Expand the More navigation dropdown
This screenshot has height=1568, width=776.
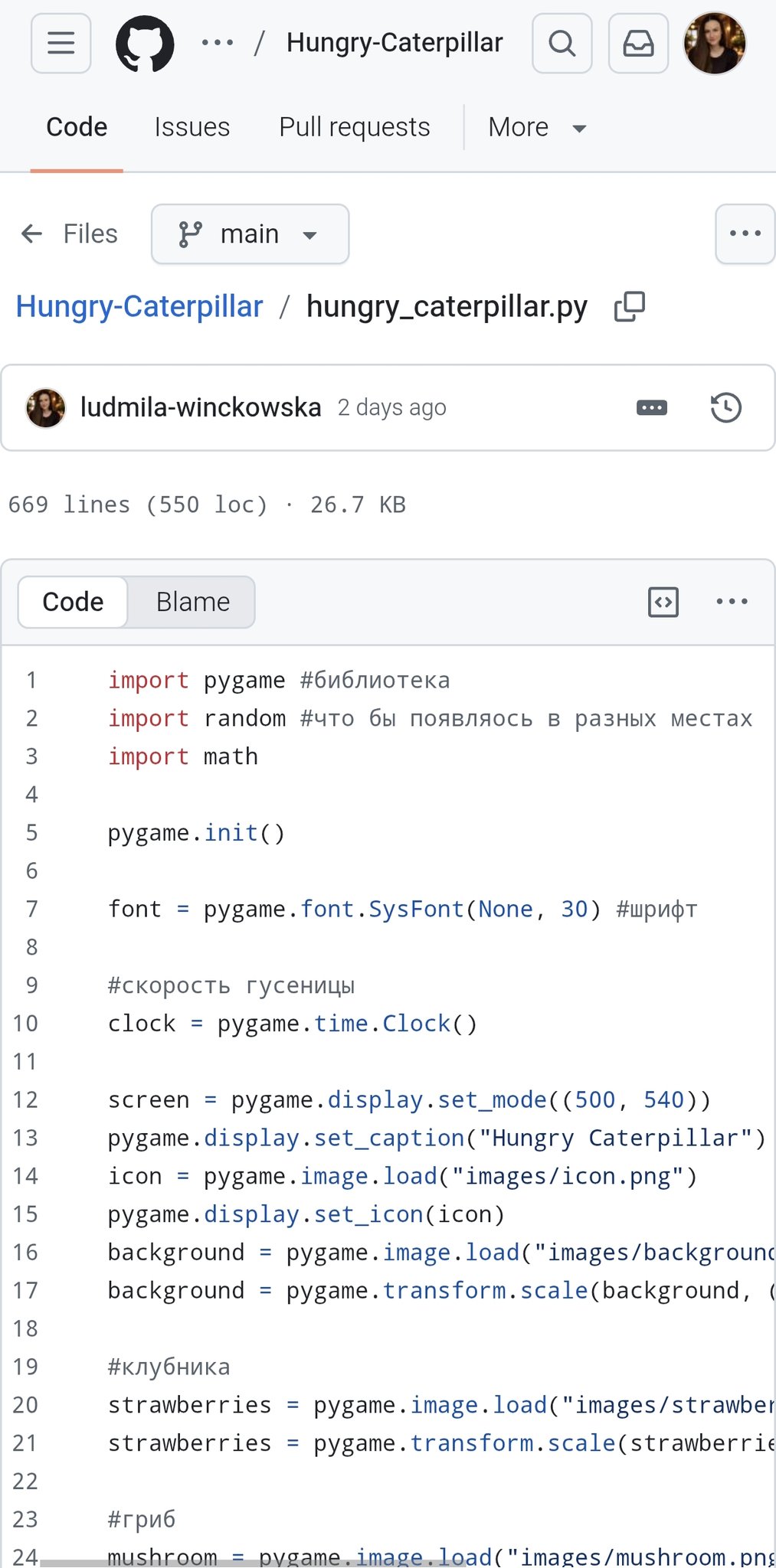pyautogui.click(x=536, y=127)
